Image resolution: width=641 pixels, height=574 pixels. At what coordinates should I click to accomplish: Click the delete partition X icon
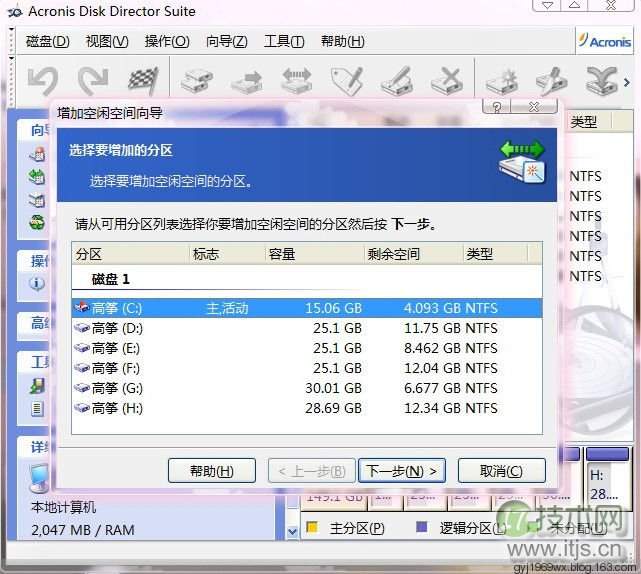(x=447, y=80)
